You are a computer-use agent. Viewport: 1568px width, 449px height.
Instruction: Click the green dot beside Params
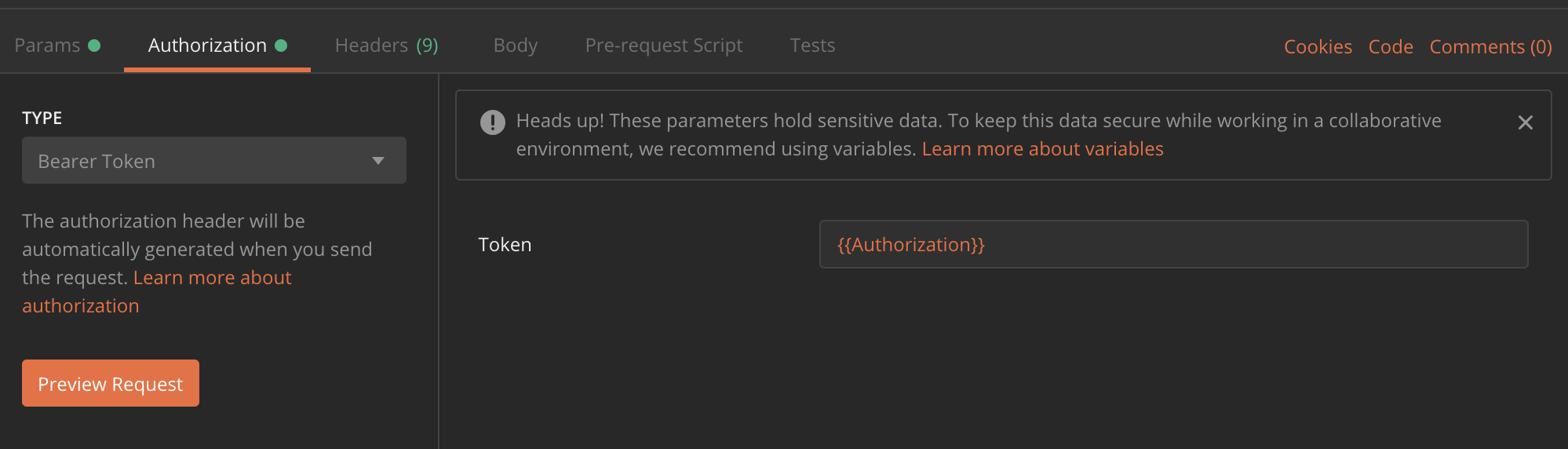[94, 46]
